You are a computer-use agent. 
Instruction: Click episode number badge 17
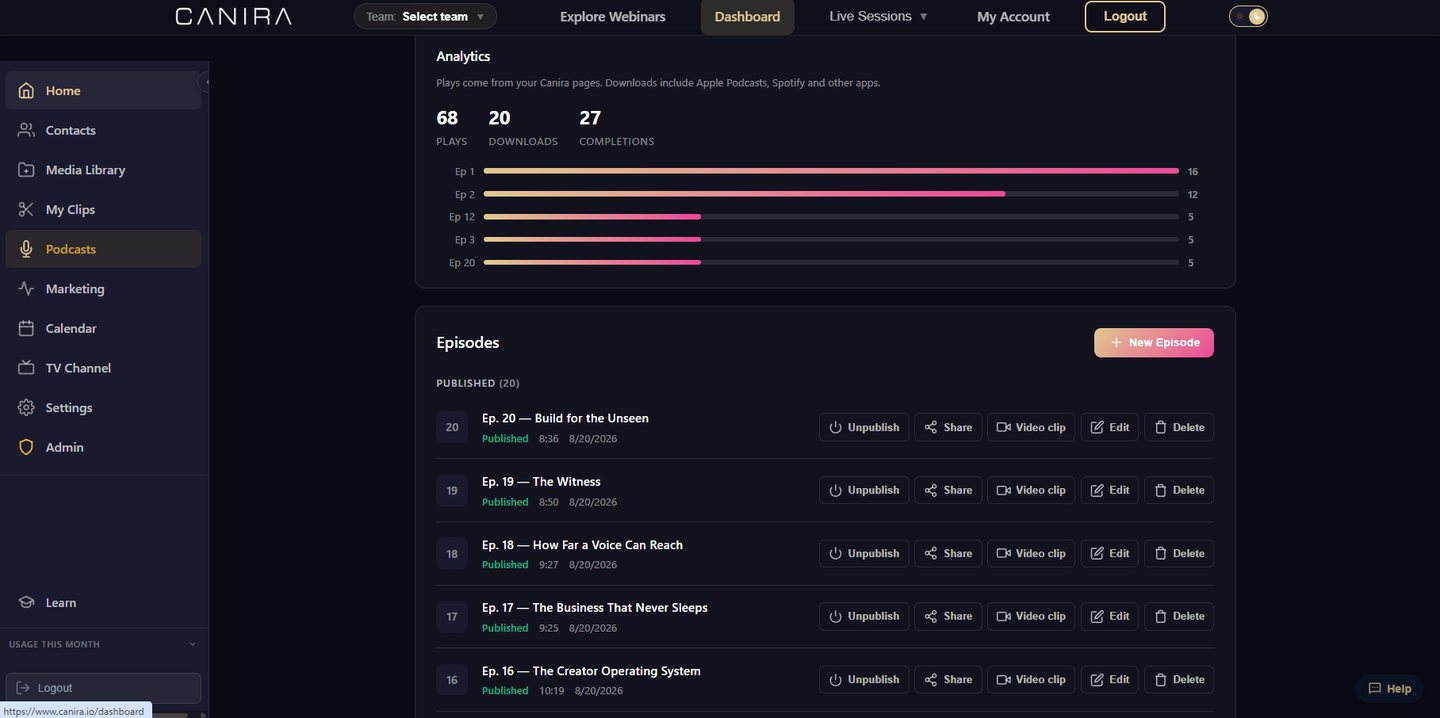point(452,617)
